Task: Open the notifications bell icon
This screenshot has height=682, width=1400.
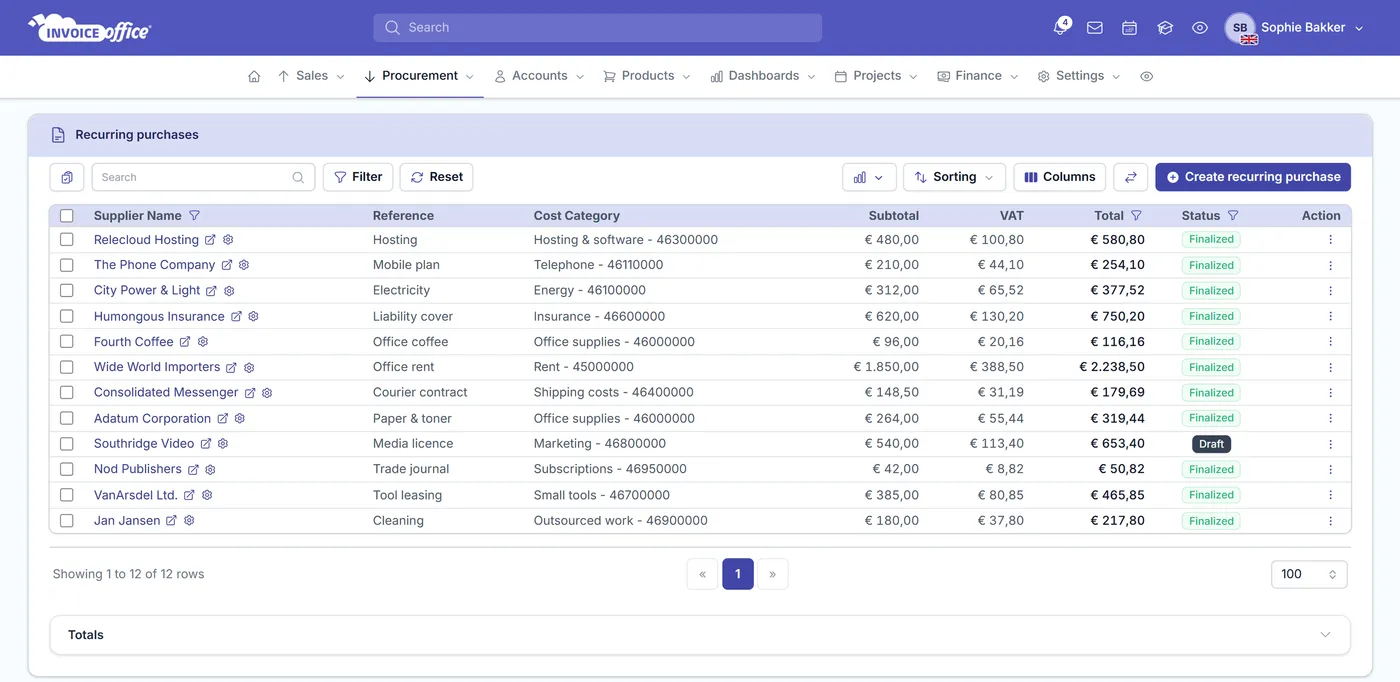Action: click(1060, 27)
